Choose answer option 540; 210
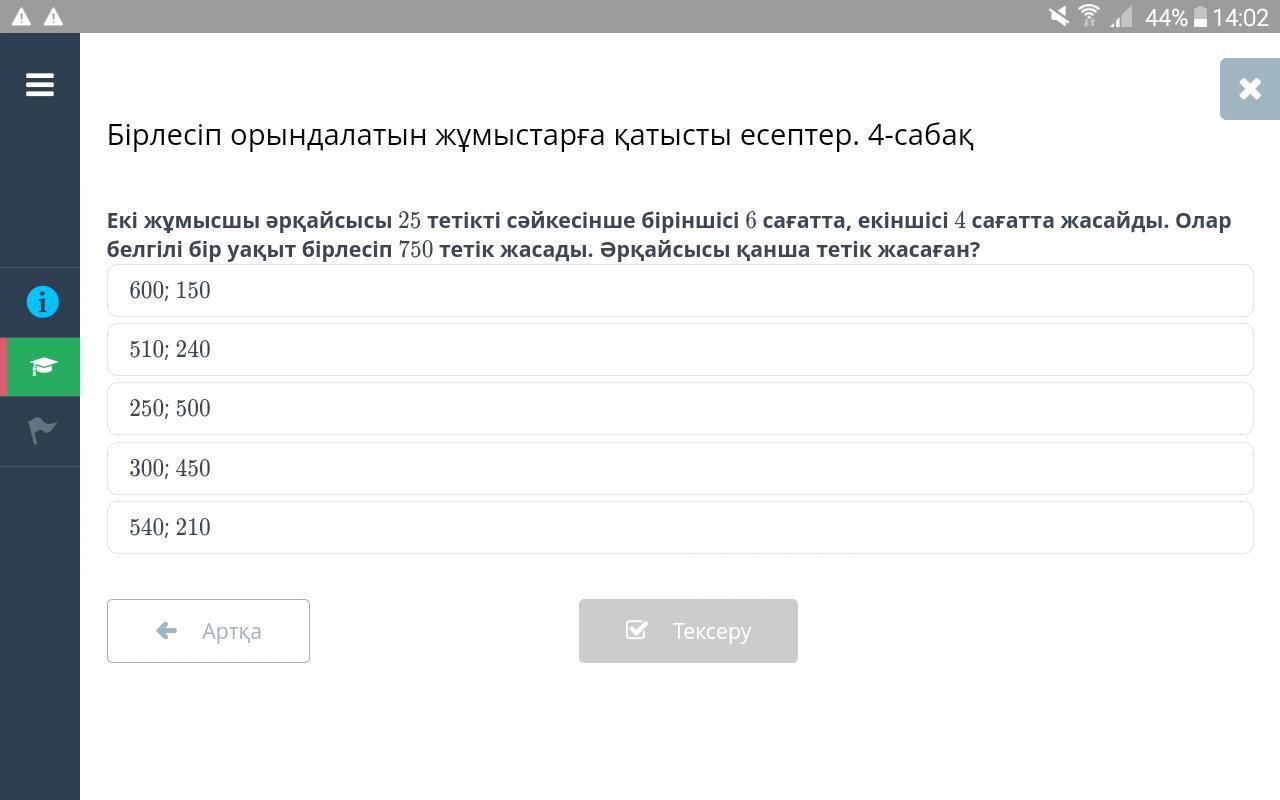 coord(680,528)
